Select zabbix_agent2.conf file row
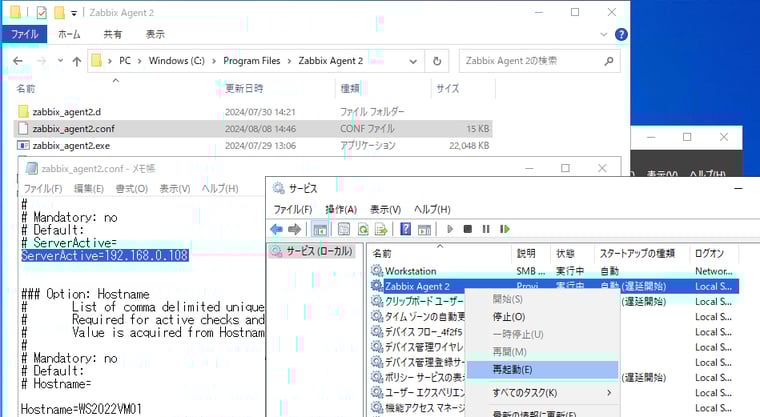 253,129
